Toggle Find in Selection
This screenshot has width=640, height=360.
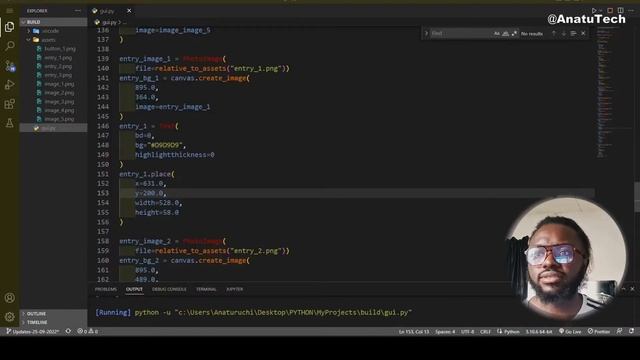pyautogui.click(x=573, y=33)
